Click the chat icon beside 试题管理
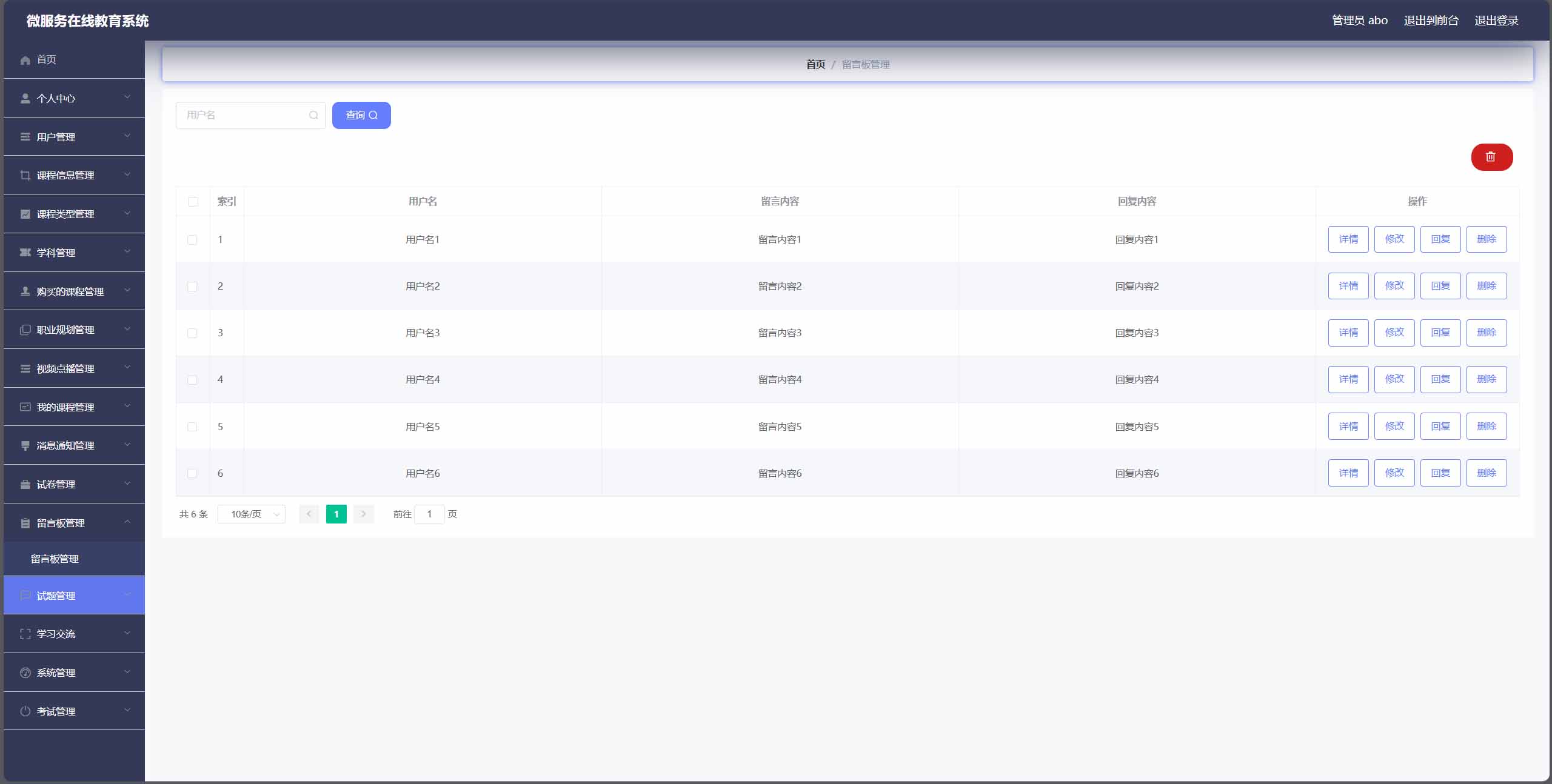 pos(25,596)
